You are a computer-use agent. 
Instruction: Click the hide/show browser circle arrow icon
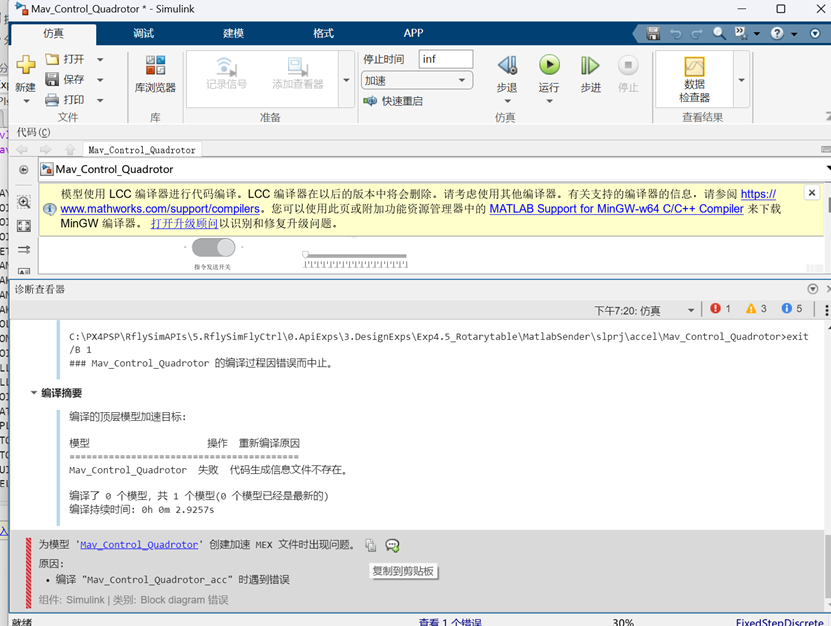pyautogui.click(x=23, y=170)
